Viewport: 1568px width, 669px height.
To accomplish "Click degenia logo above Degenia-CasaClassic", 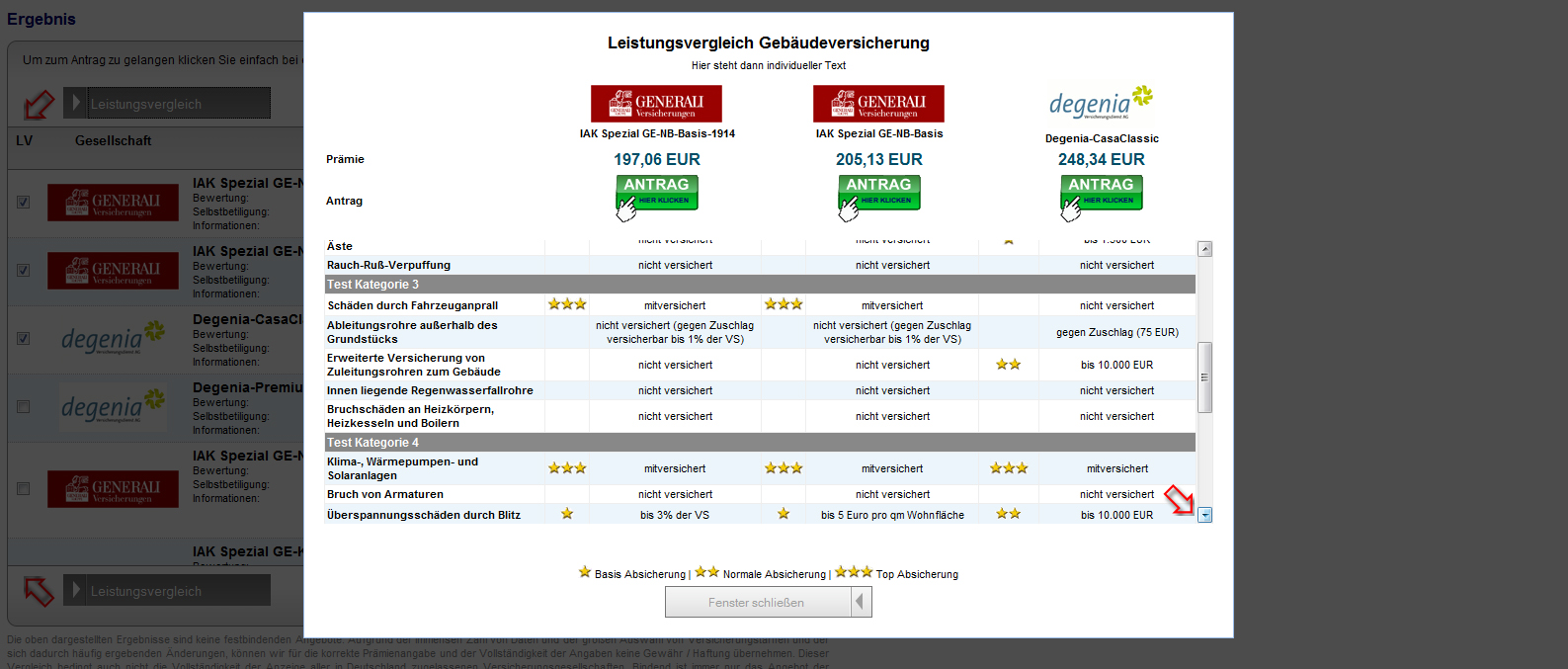I will 1101,102.
